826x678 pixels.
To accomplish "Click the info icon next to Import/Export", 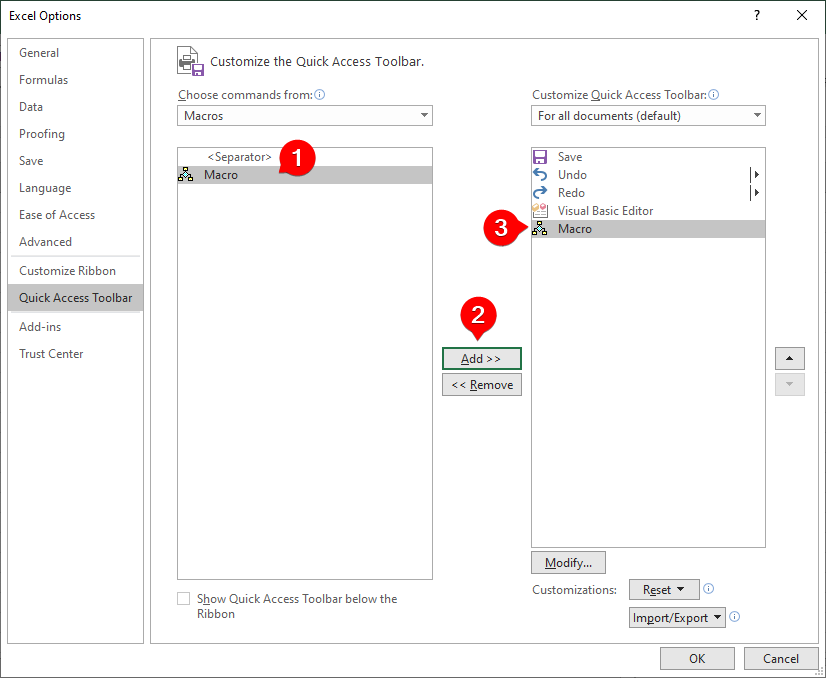I will 735,617.
